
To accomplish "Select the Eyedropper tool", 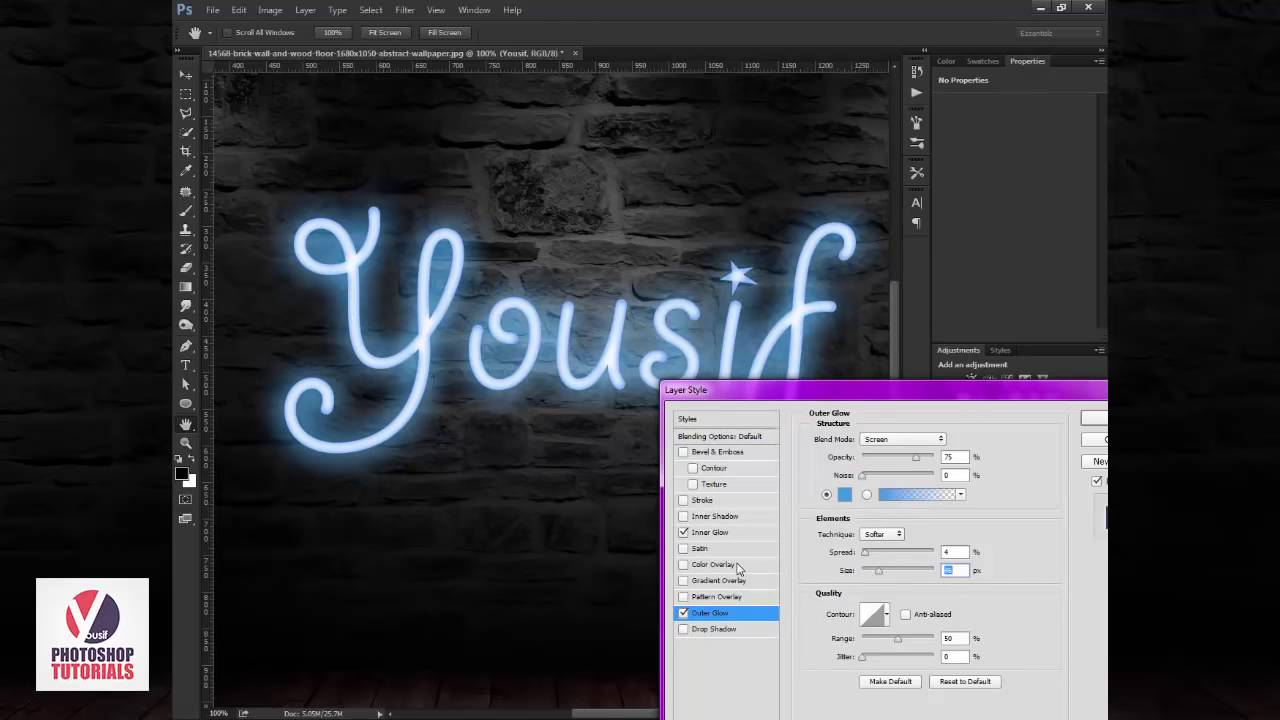I will 186,171.
